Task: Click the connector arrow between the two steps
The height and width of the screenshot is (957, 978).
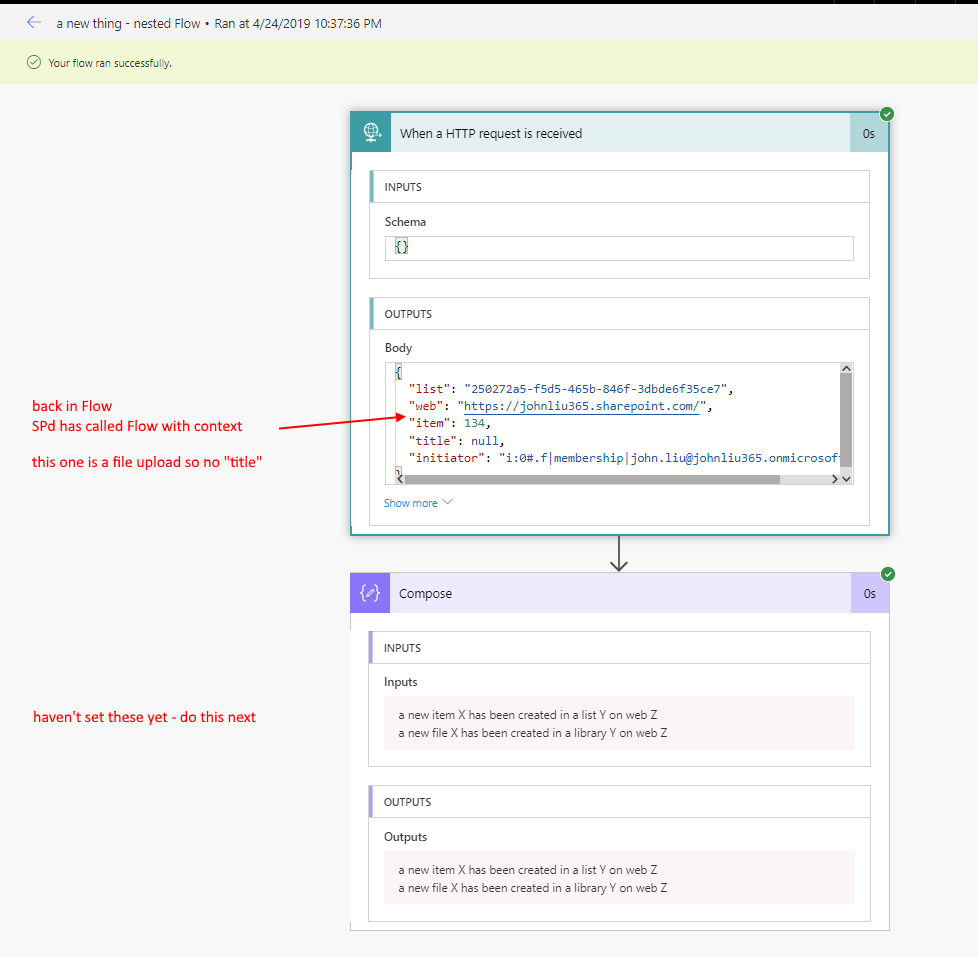Action: 619,554
